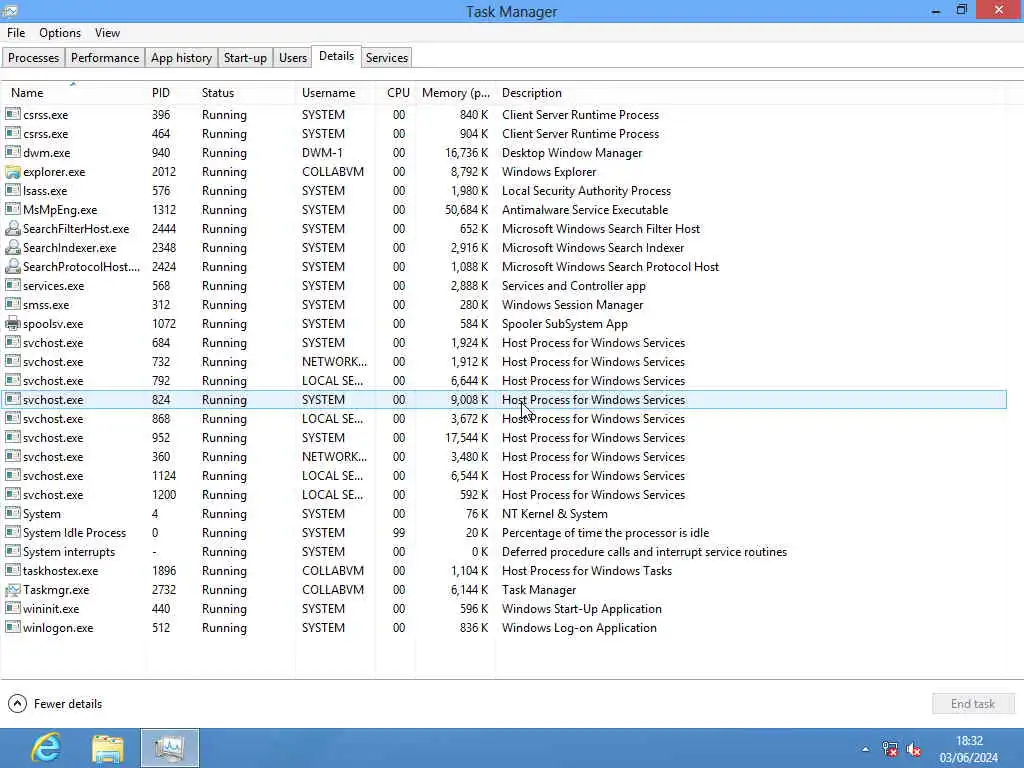Open the Options menu
The height and width of the screenshot is (768, 1024).
tap(60, 33)
